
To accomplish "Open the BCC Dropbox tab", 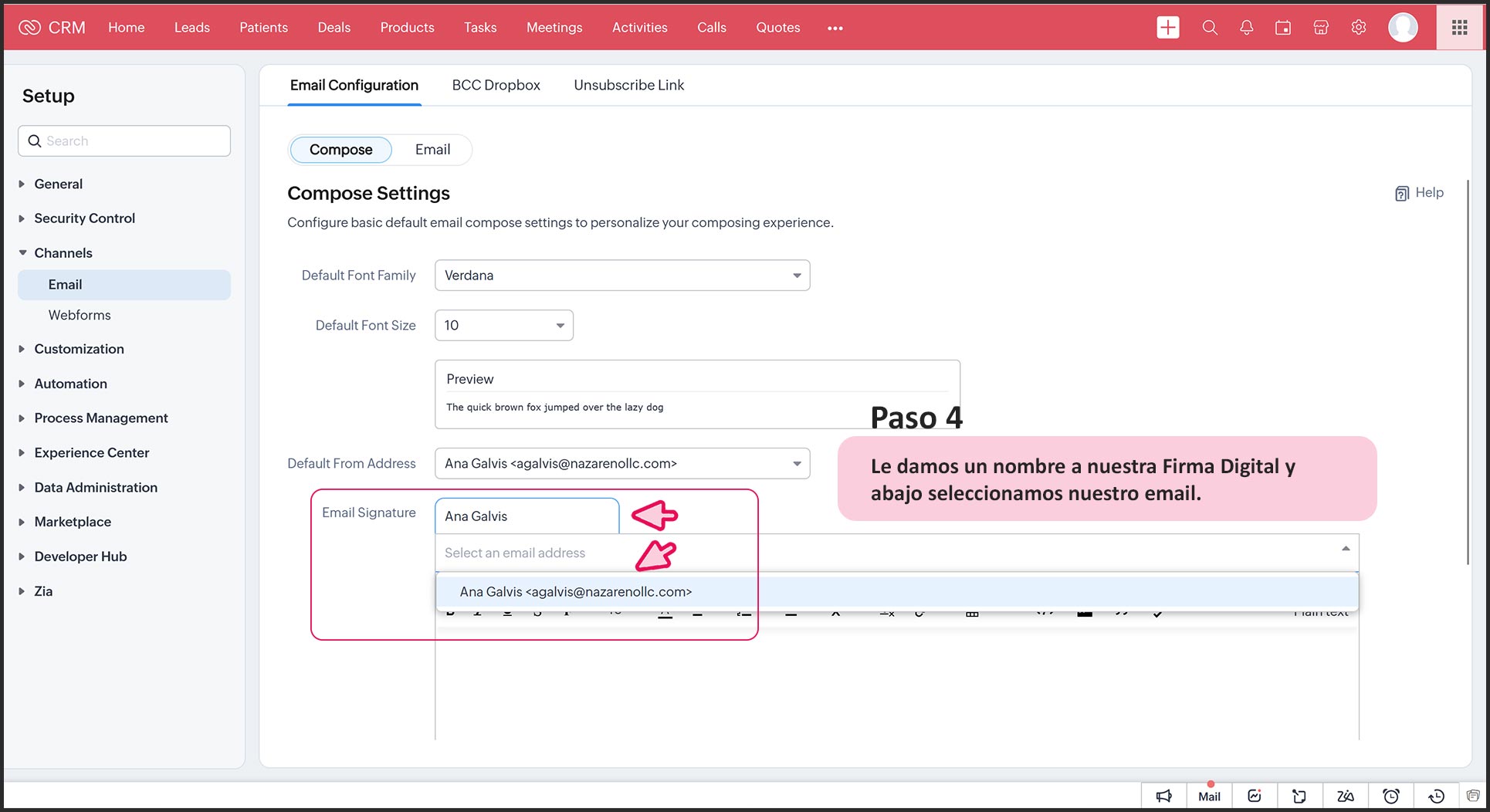I will (496, 85).
